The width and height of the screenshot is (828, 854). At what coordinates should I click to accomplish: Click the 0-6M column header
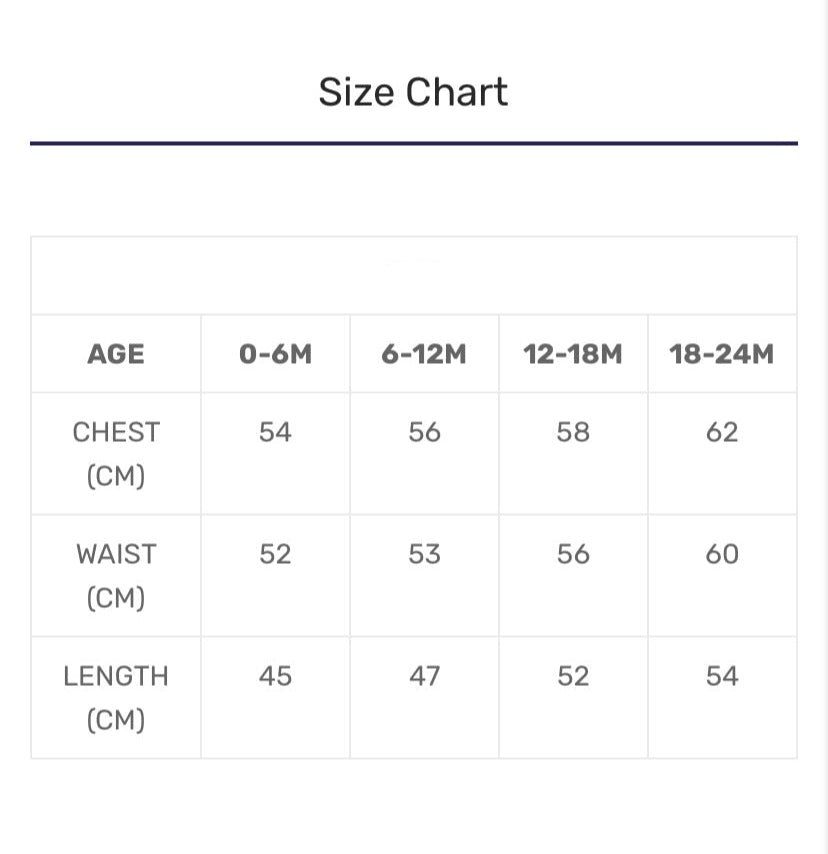275,354
